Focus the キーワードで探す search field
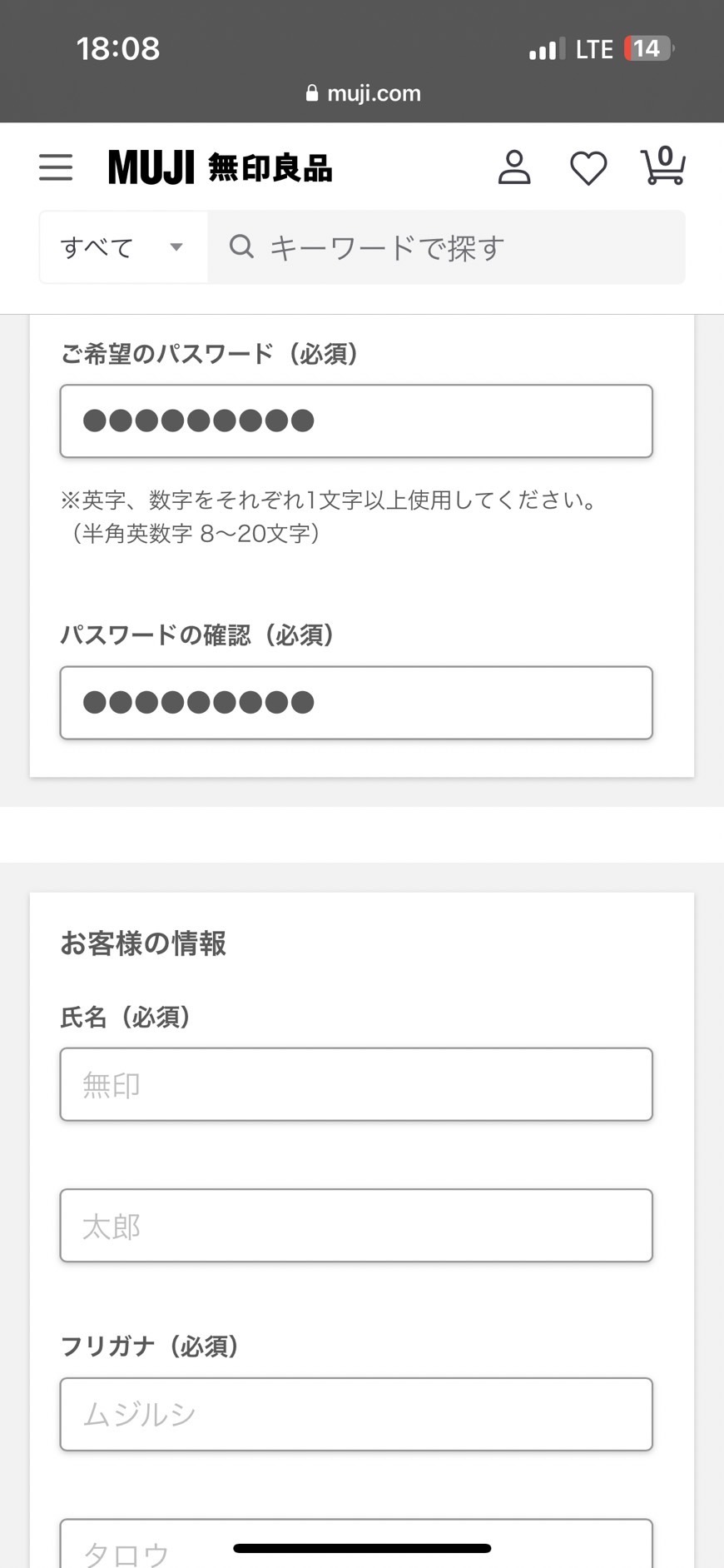This screenshot has width=724, height=1568. pyautogui.click(x=466, y=247)
